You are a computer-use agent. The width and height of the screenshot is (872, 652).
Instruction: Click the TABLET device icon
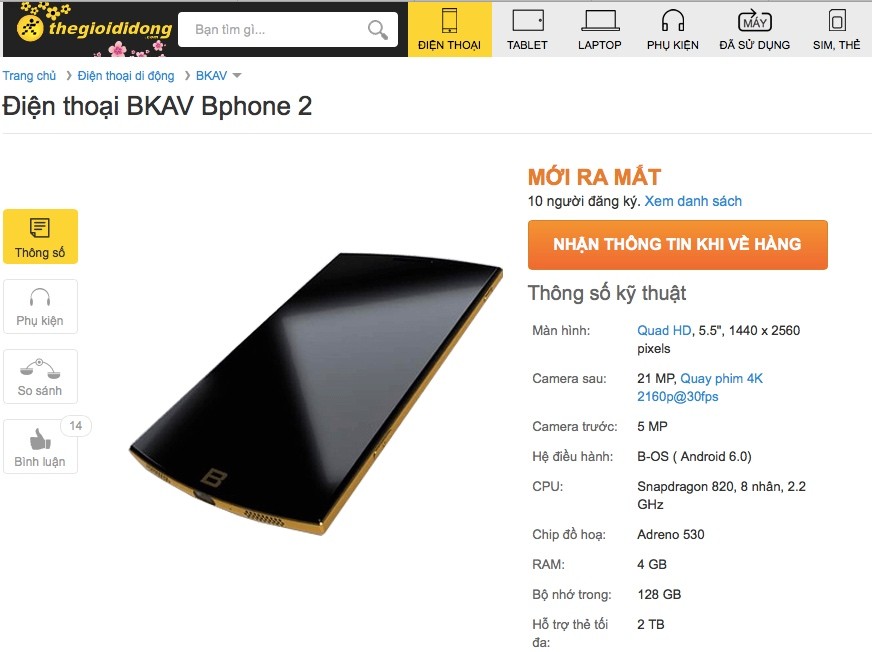point(526,20)
